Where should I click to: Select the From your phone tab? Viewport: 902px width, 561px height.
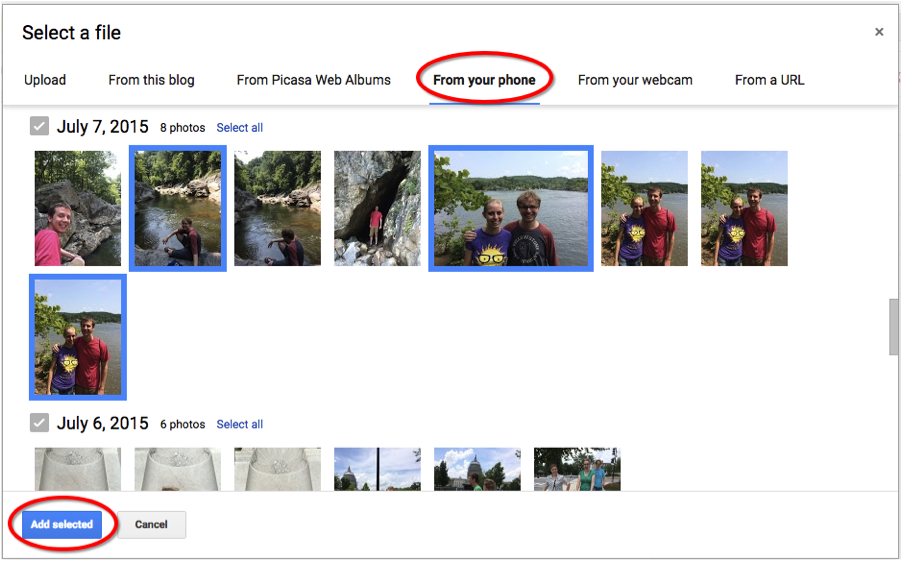tap(484, 80)
